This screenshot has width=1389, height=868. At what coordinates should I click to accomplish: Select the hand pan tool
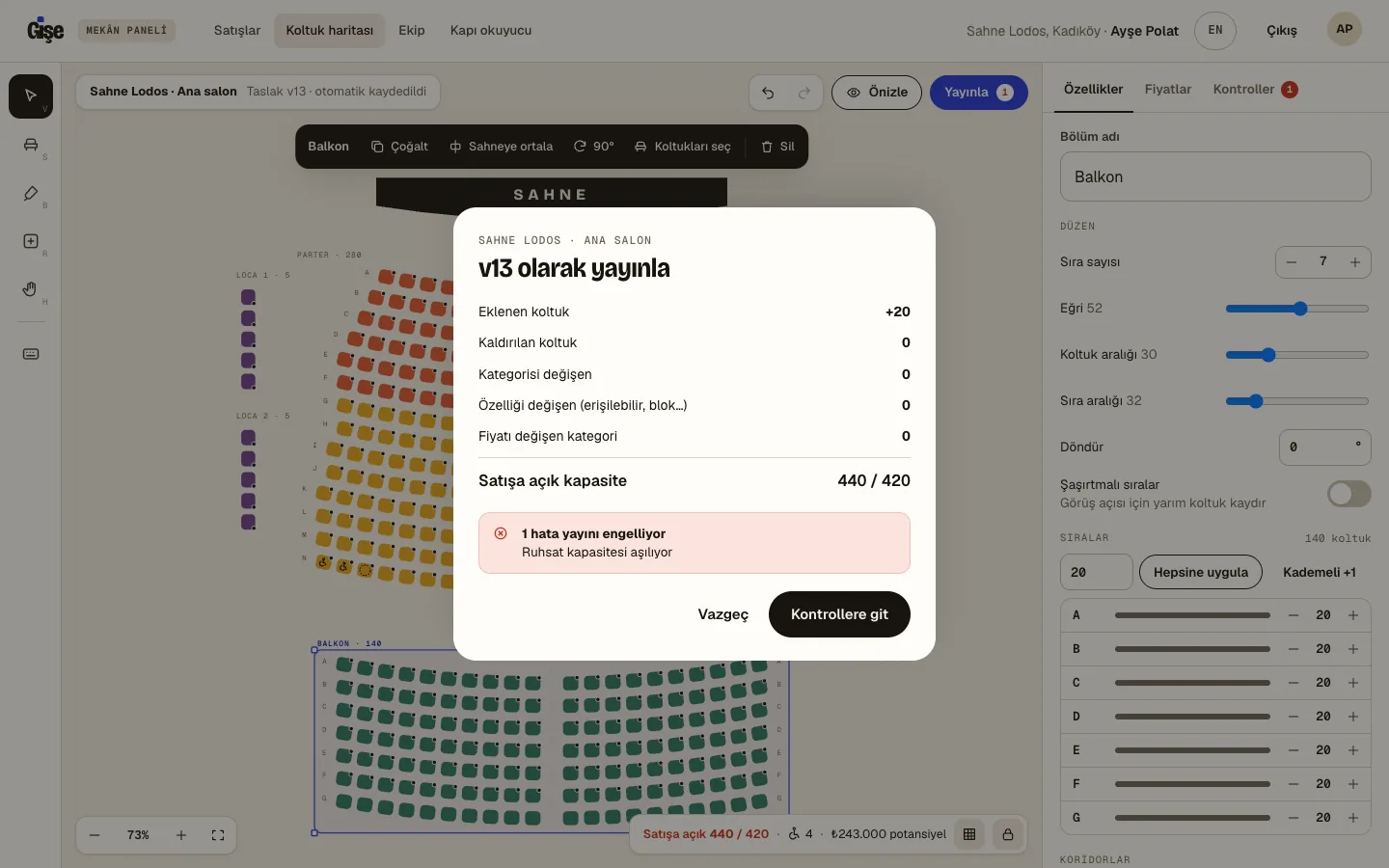[x=31, y=289]
